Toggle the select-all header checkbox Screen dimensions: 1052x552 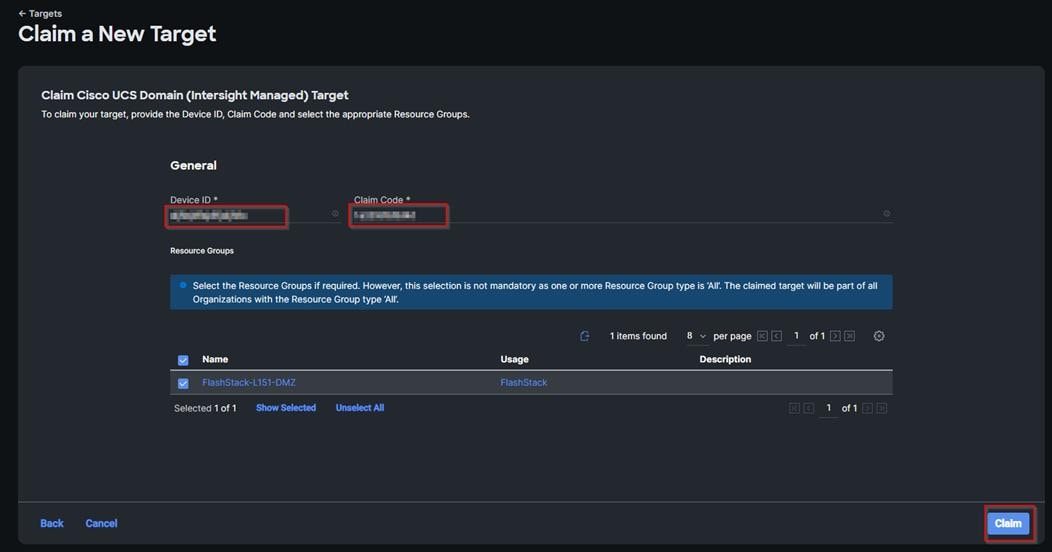[x=183, y=360]
